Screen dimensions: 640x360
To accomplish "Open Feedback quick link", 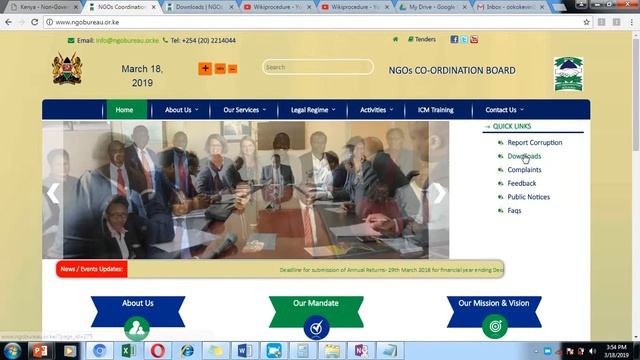I will 522,183.
